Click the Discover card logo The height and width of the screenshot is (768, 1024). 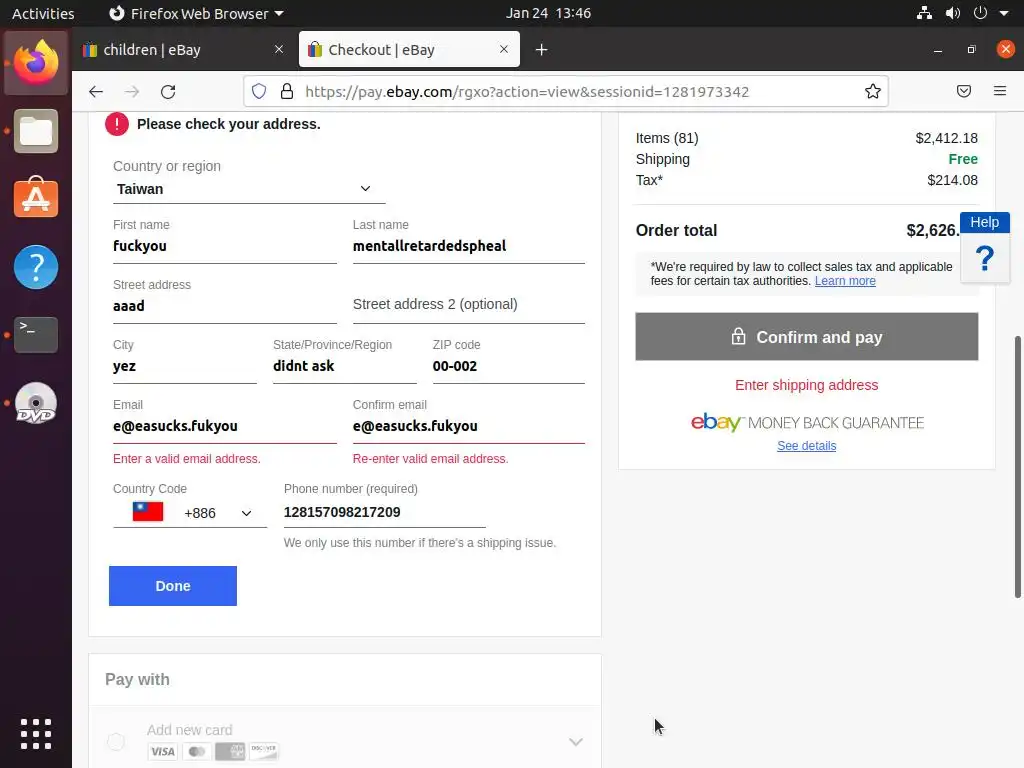[x=264, y=752]
